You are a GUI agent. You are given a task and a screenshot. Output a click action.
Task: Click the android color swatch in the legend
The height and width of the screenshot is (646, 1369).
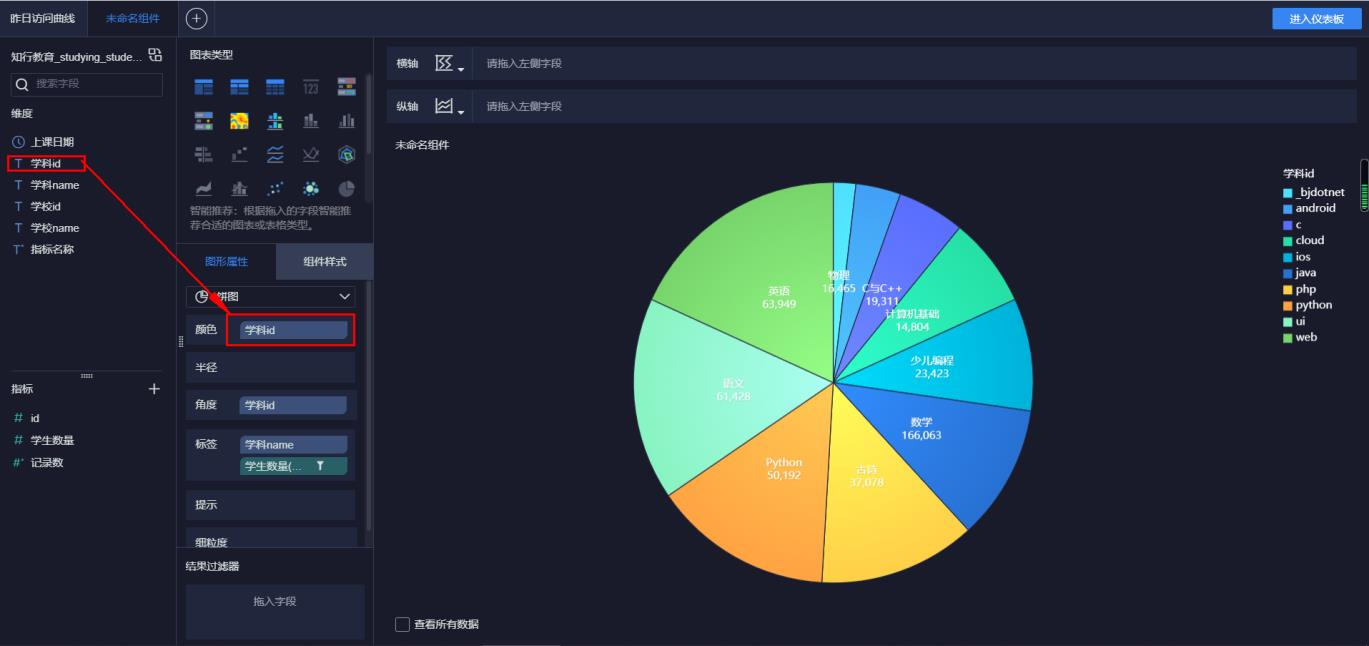pos(1286,207)
